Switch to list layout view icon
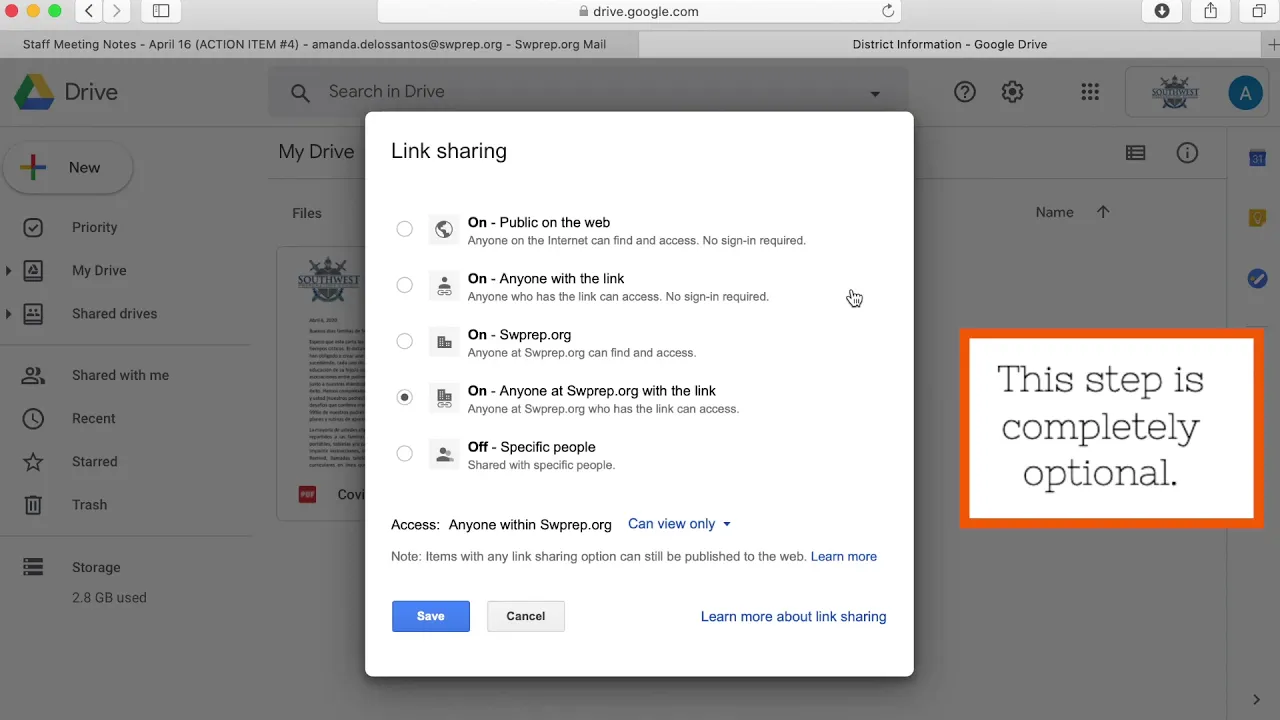 (1135, 153)
